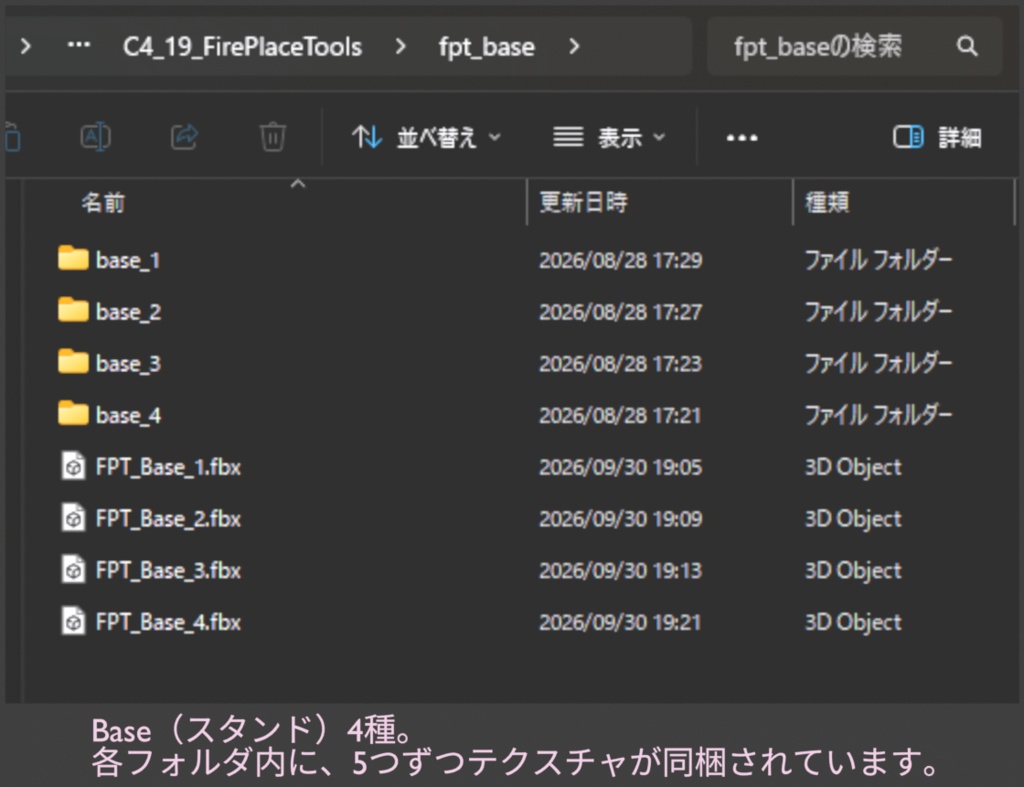This screenshot has height=787, width=1024.
Task: Open the 表示 view dropdown
Action: coord(609,137)
